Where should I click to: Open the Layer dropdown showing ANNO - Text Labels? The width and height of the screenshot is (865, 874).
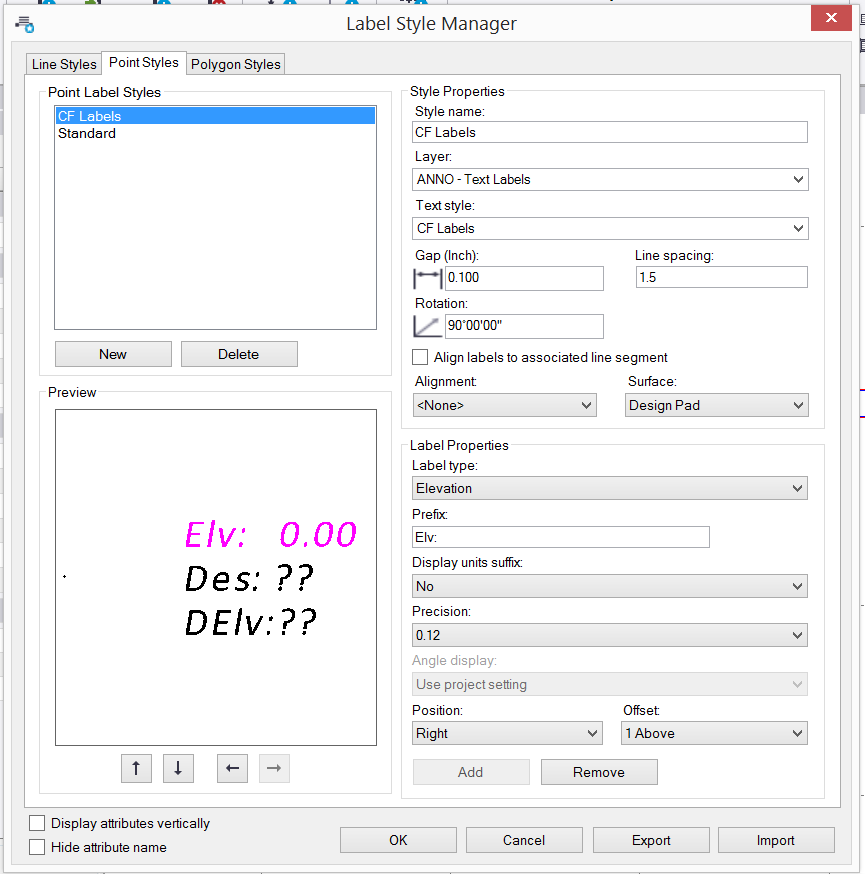pyautogui.click(x=610, y=179)
